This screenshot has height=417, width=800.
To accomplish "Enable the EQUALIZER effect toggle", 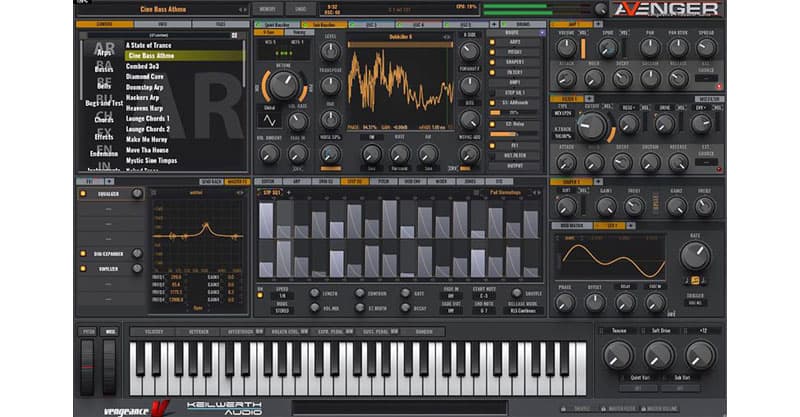I will (x=83, y=195).
